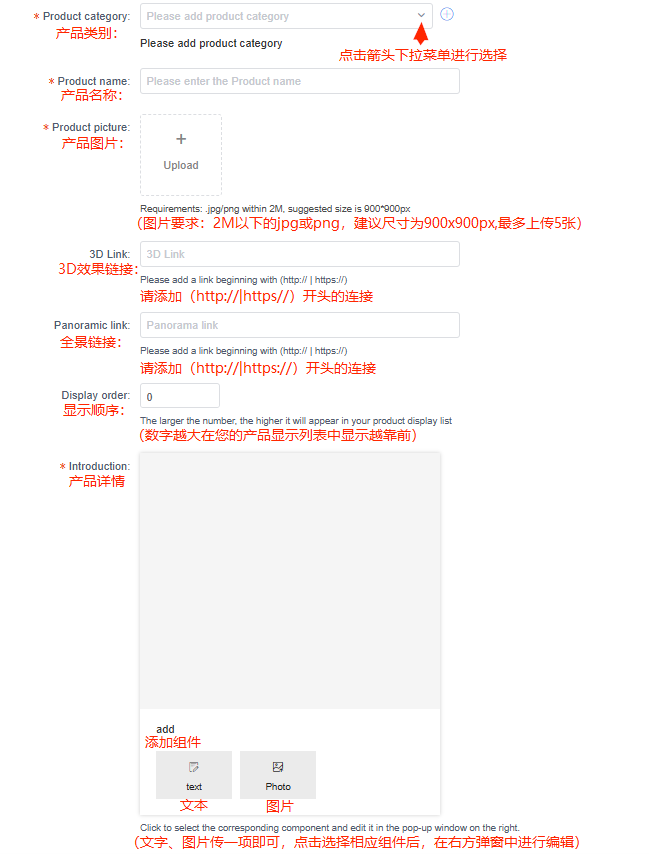Image resolution: width=649 pixels, height=854 pixels.
Task: Click the text component pencil icon
Action: click(x=194, y=767)
